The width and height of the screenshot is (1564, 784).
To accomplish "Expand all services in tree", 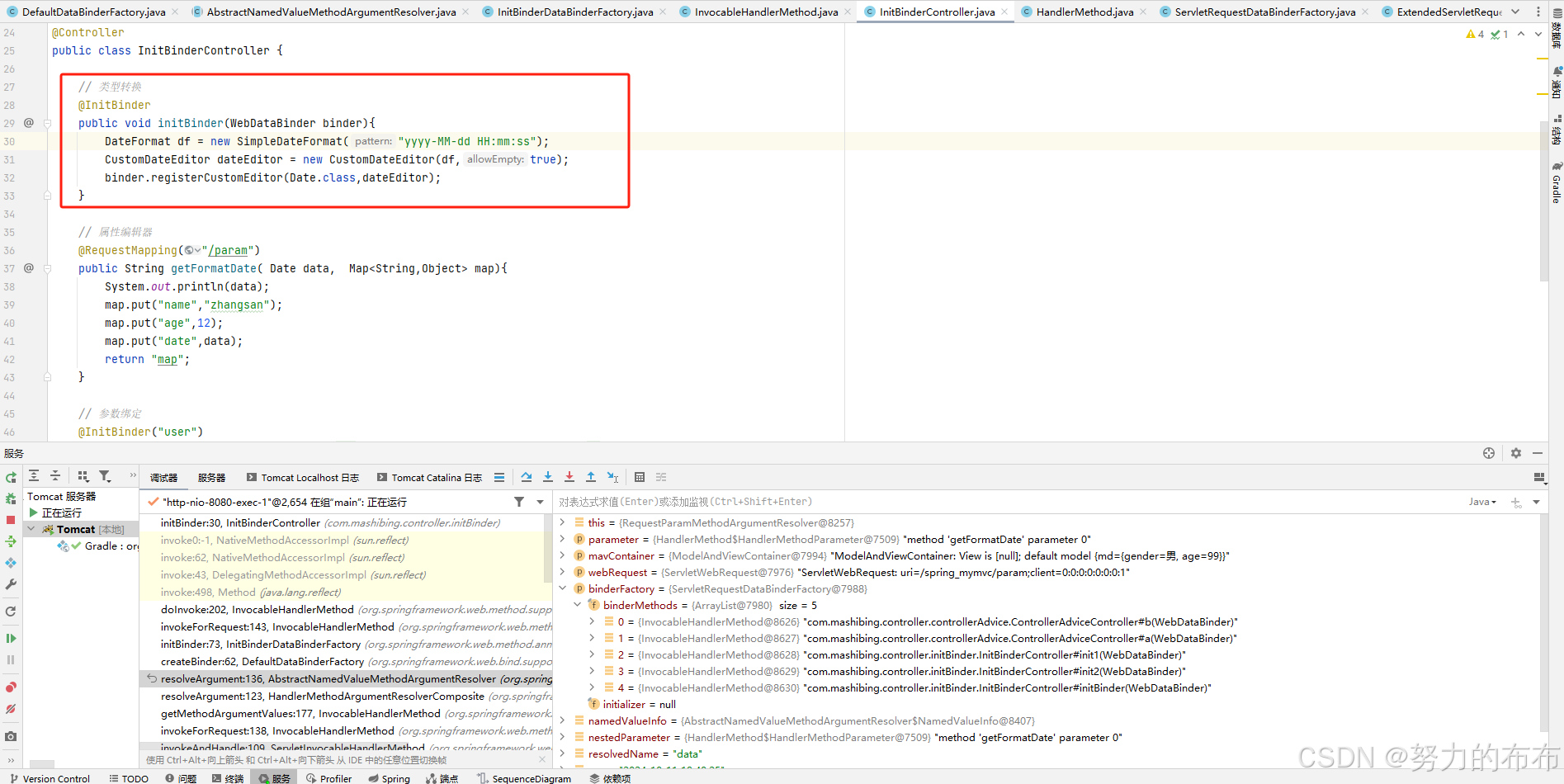I will pos(34,476).
